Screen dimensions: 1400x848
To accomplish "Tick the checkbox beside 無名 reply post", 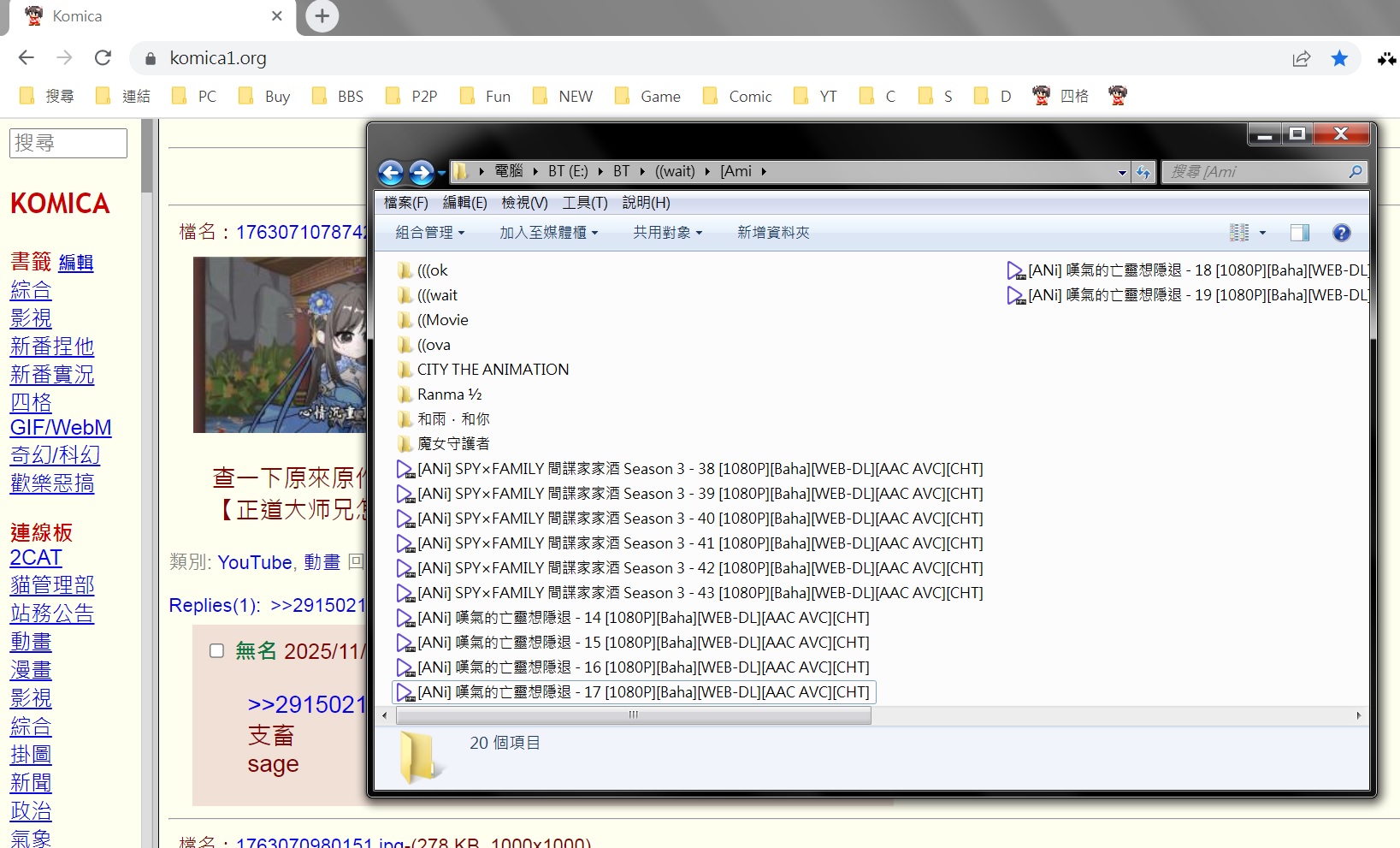I will [217, 651].
